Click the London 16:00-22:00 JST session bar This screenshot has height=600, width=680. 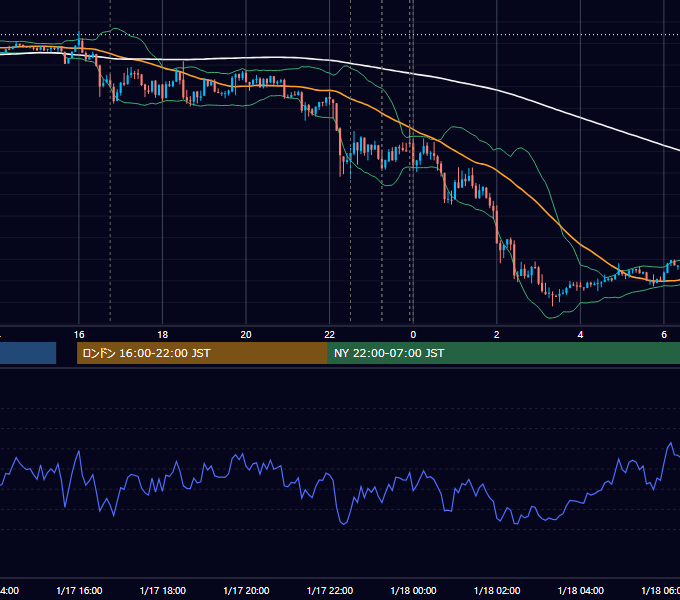coord(202,353)
